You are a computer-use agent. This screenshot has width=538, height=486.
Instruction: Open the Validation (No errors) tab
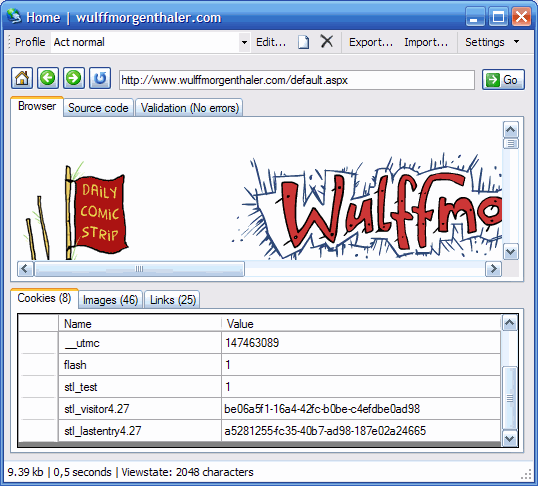coord(189,108)
